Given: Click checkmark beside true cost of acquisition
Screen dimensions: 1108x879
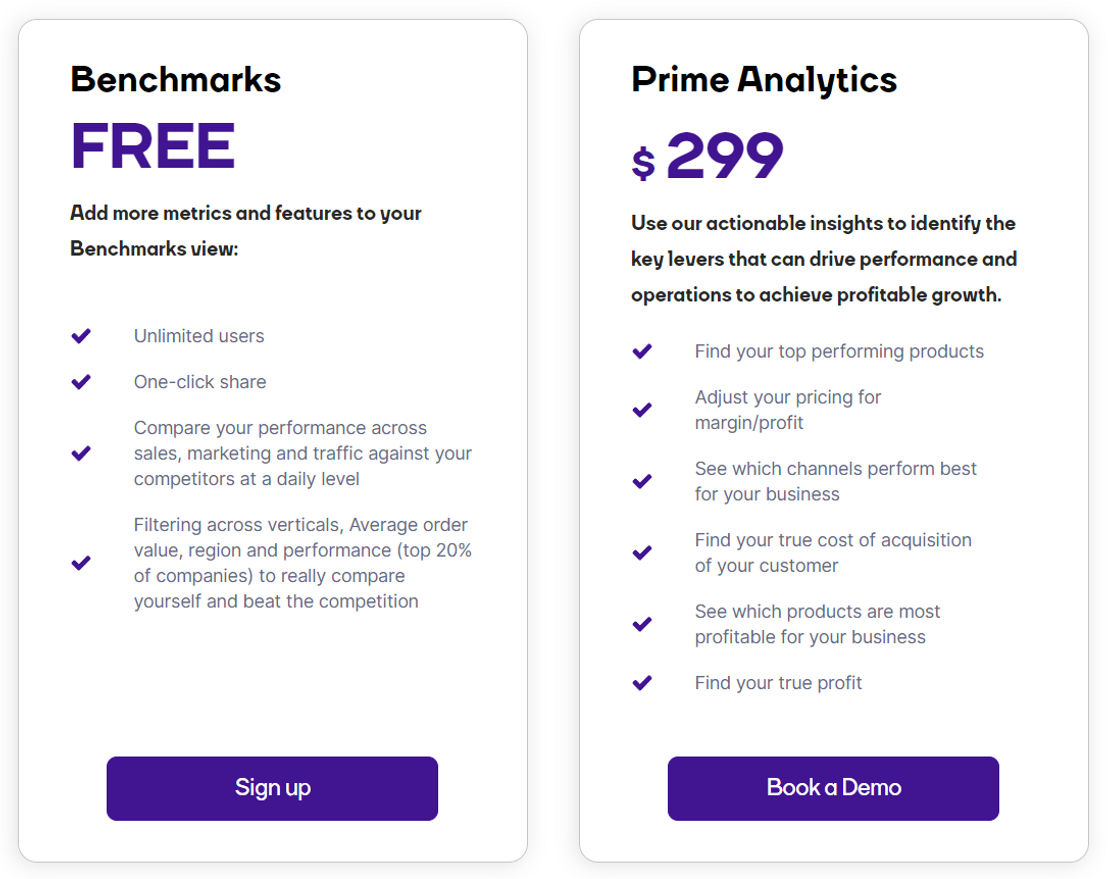Looking at the screenshot, I should click(x=642, y=553).
